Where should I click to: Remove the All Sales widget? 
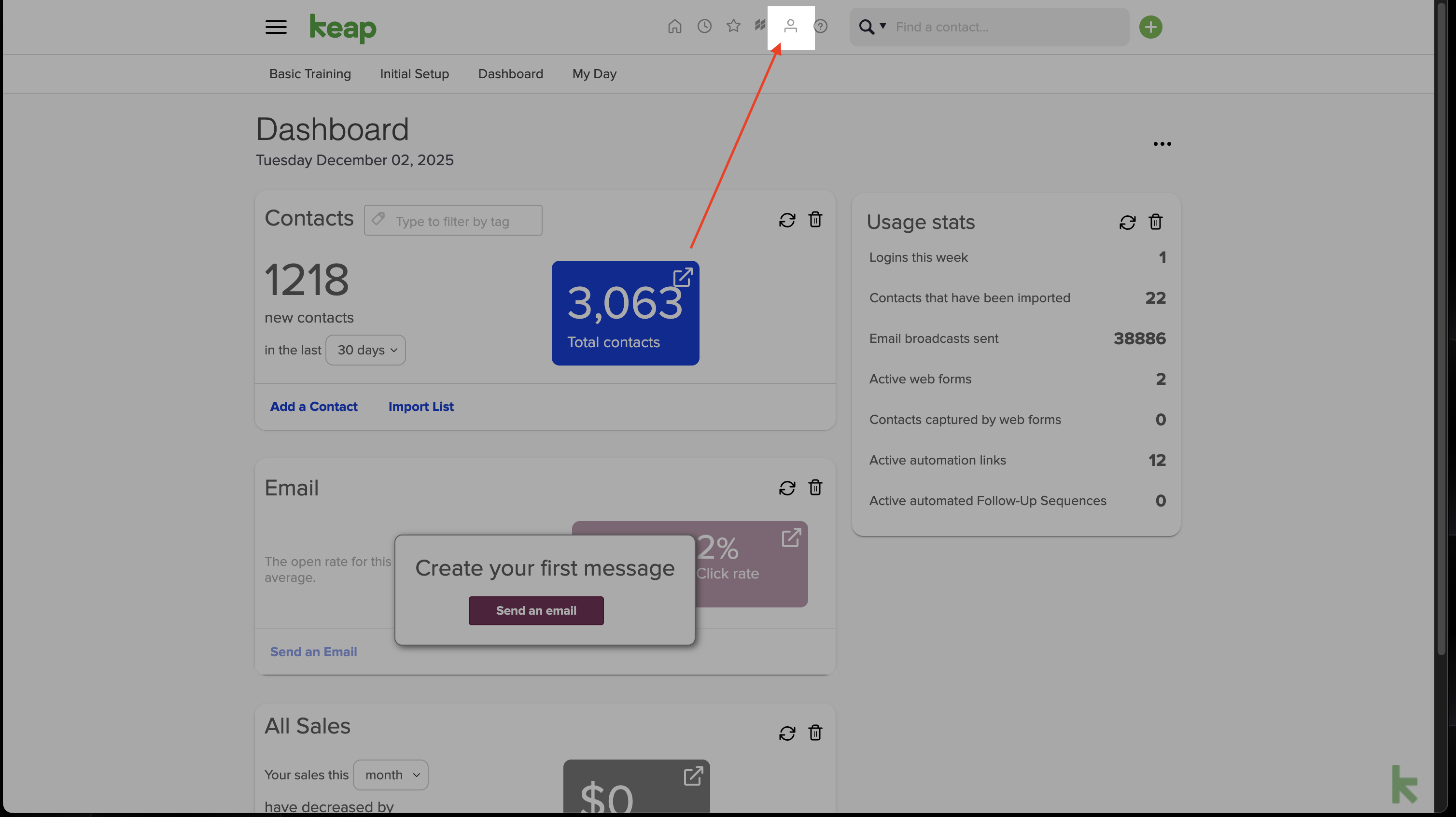(815, 733)
